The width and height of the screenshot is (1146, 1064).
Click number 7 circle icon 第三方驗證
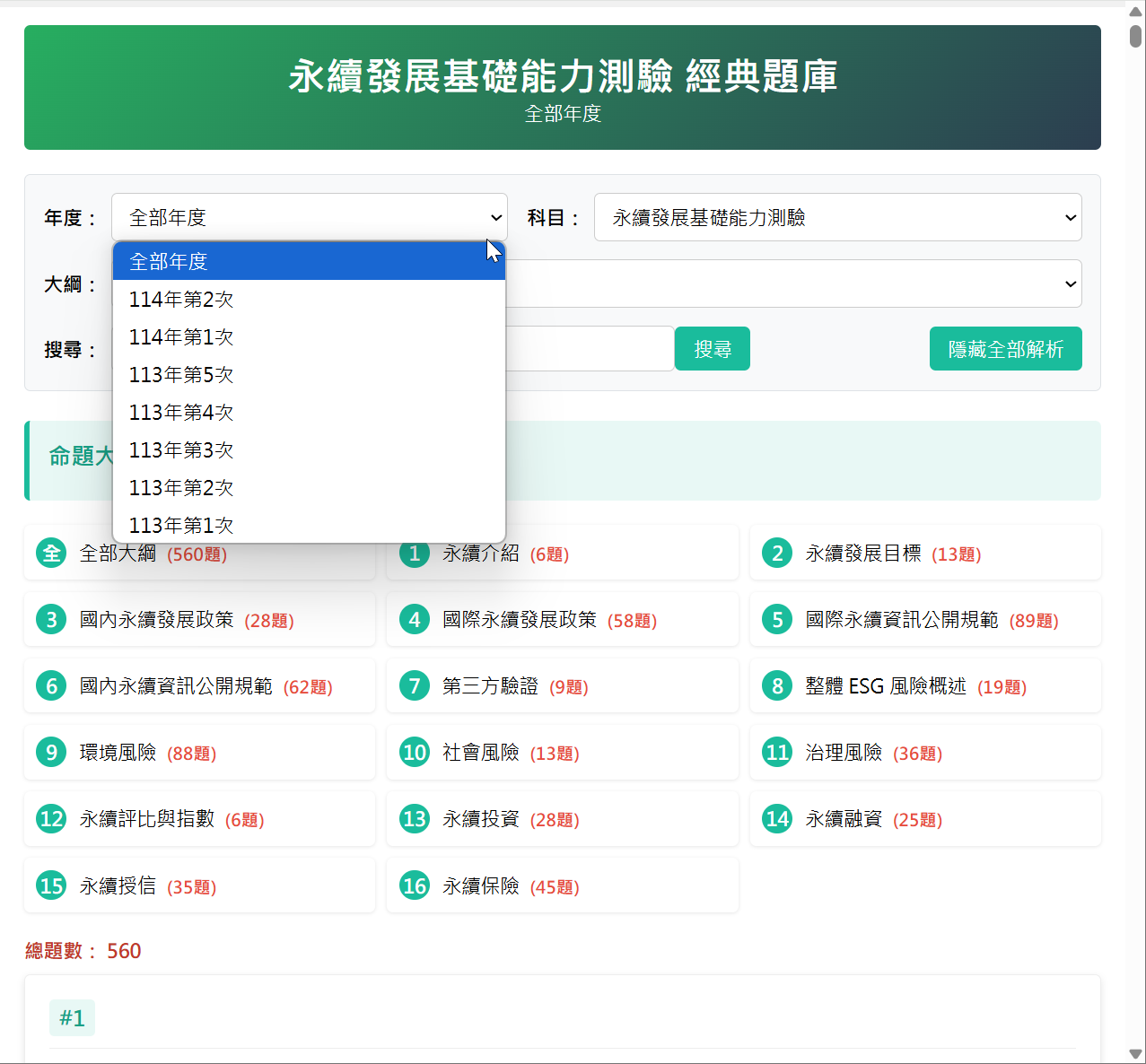(415, 686)
